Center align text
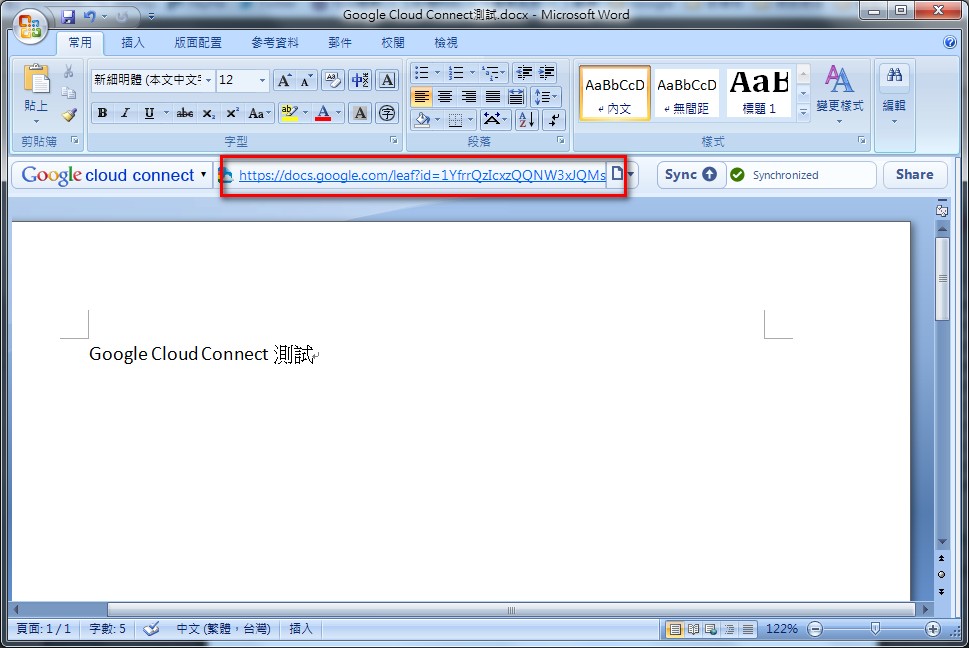Image resolution: width=969 pixels, height=648 pixels. [x=445, y=96]
